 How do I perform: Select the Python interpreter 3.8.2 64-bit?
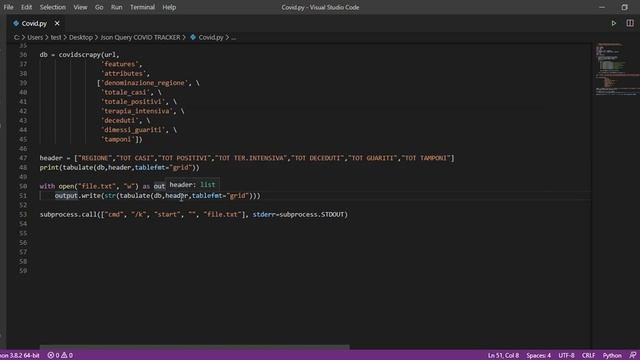(20, 356)
